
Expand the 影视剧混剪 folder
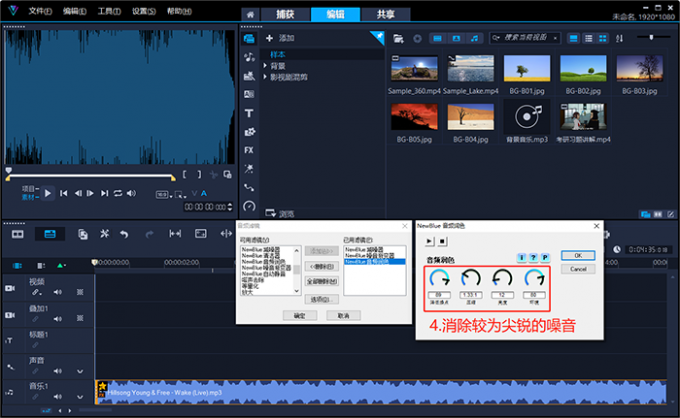(265, 76)
